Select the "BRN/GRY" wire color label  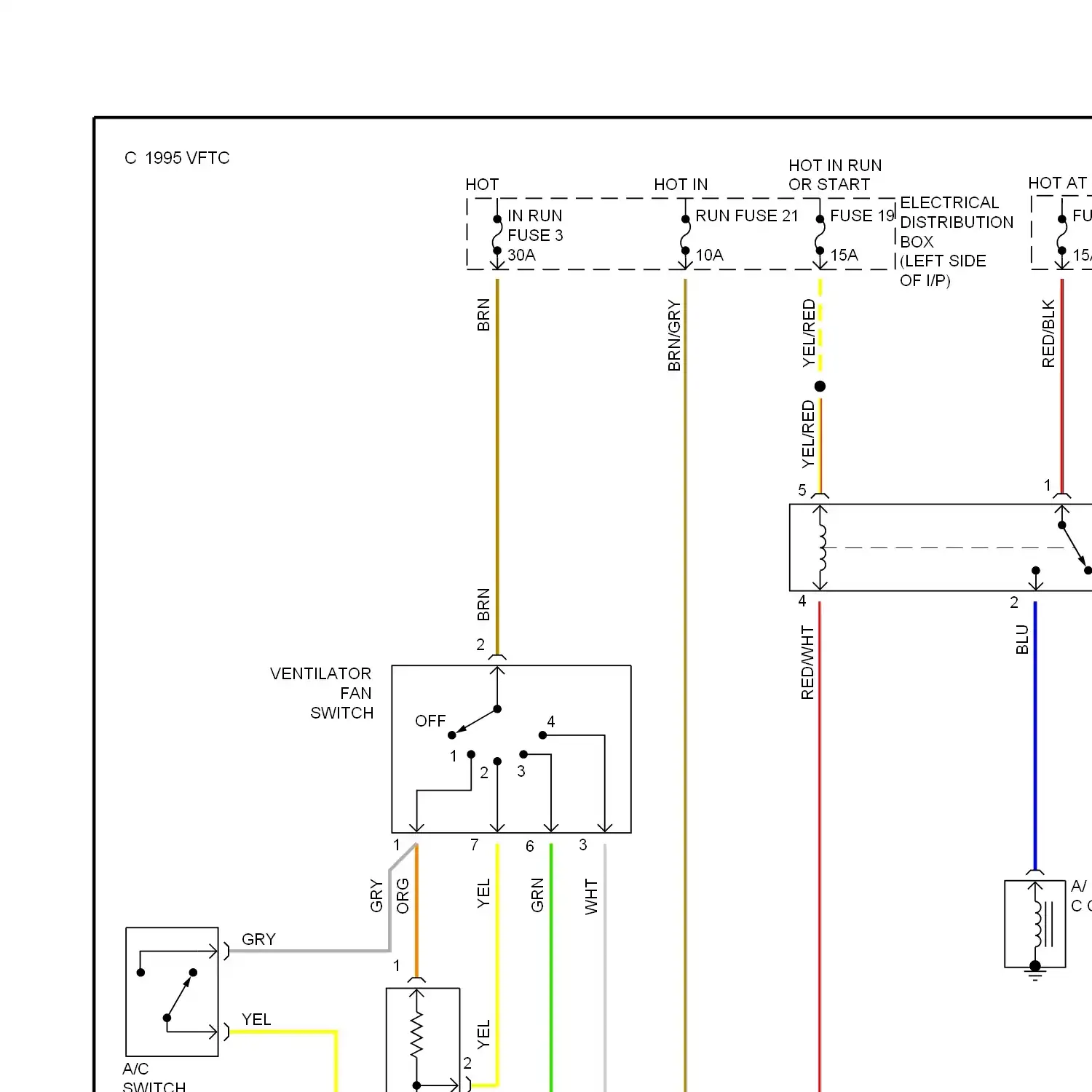click(x=674, y=336)
